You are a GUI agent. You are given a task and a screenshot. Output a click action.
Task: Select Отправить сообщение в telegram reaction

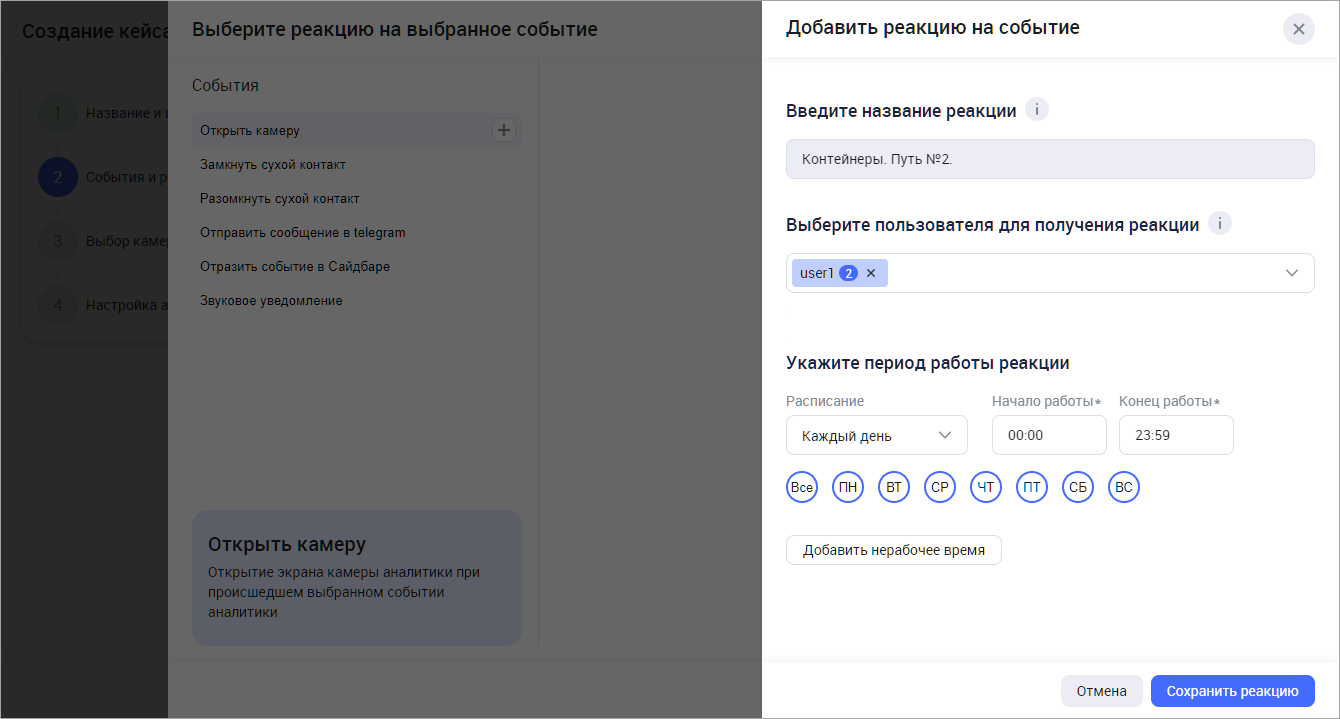coord(302,233)
